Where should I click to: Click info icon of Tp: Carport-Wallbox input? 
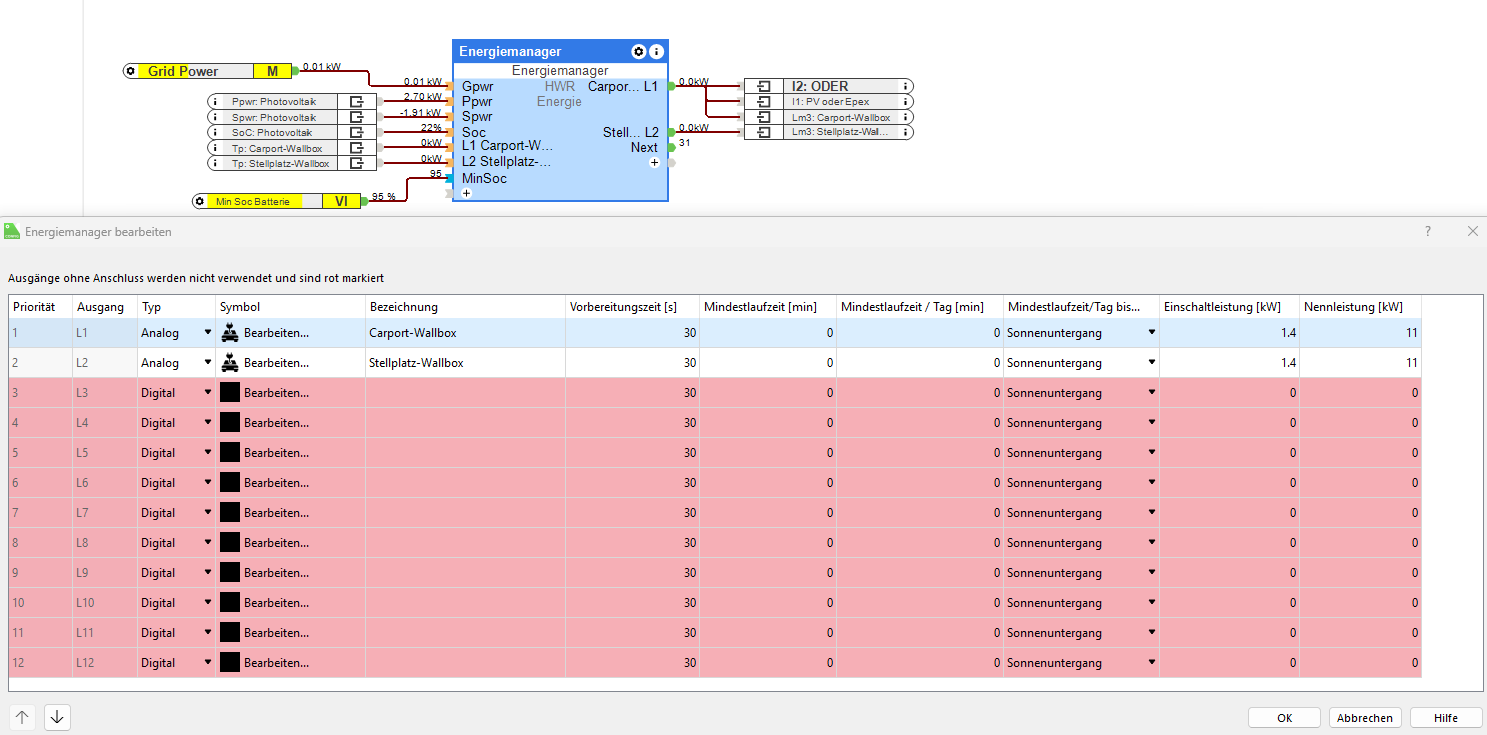coord(215,148)
